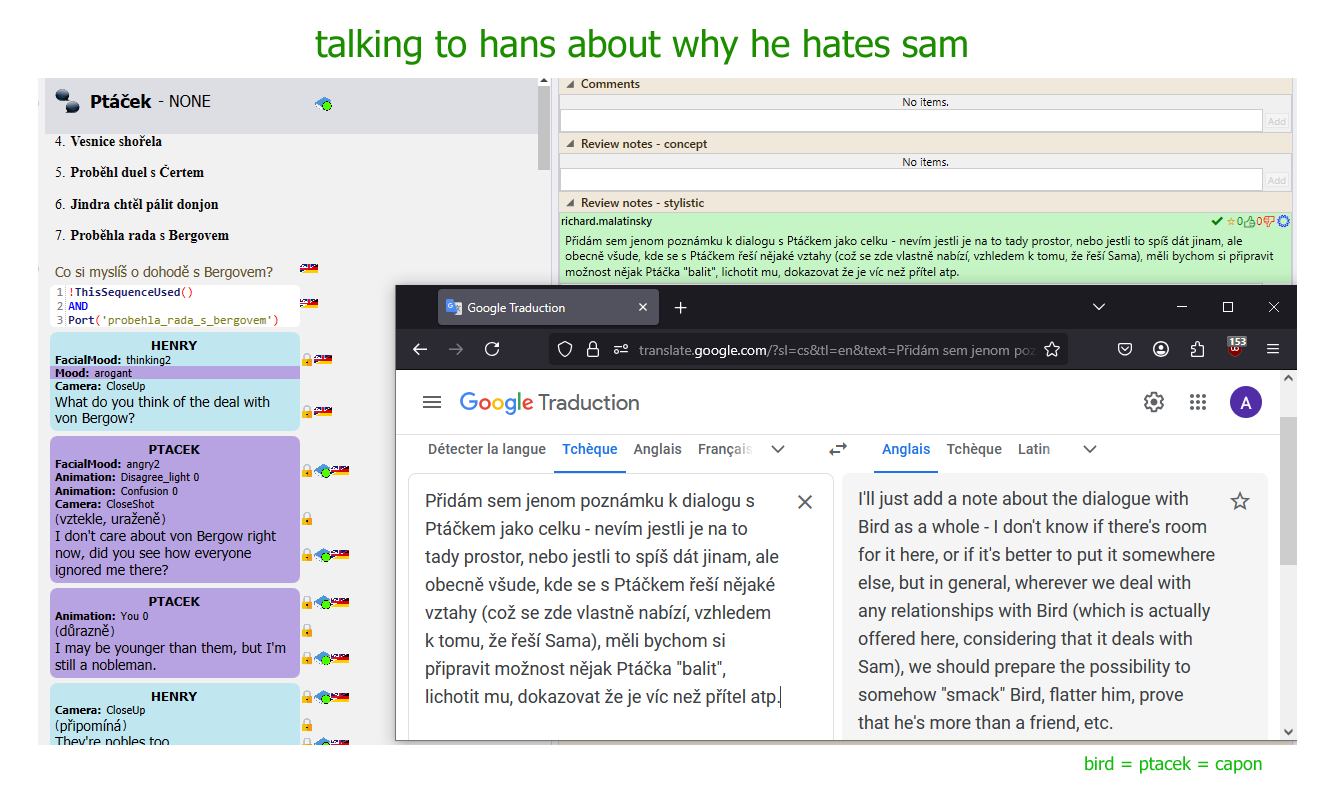Open browser extensions puzzle icon

pyautogui.click(x=1197, y=349)
